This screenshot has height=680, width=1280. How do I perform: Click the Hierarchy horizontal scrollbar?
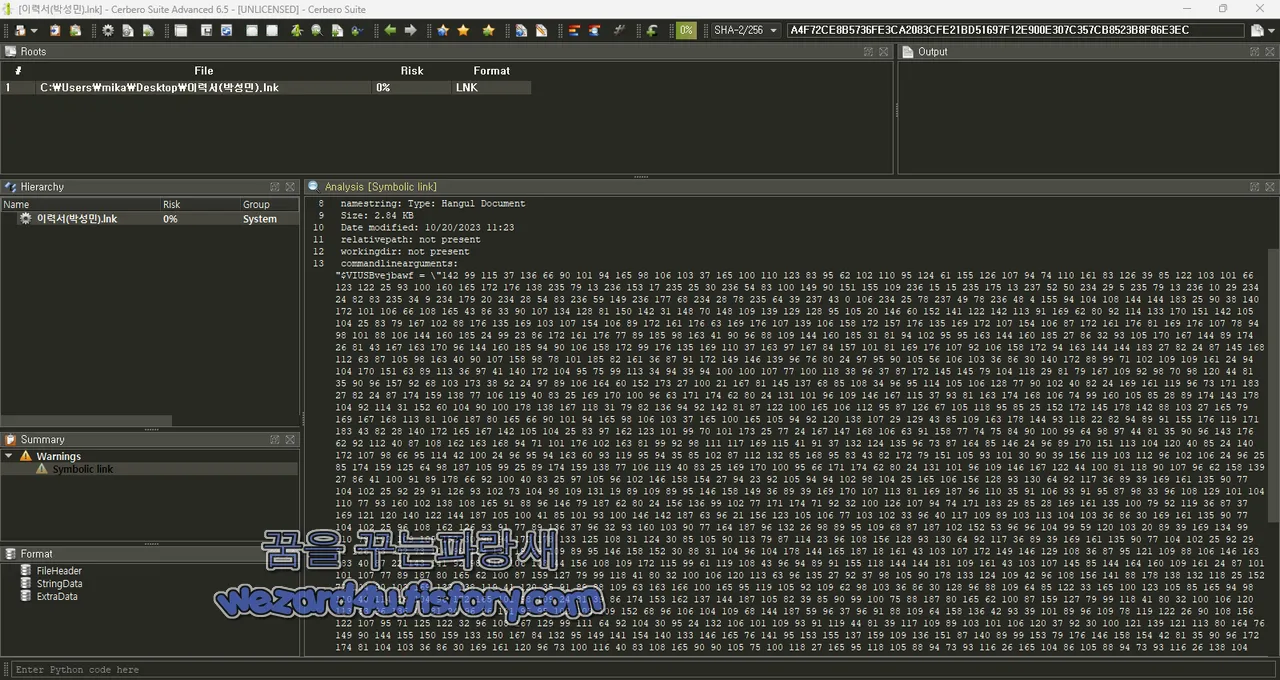pos(87,421)
